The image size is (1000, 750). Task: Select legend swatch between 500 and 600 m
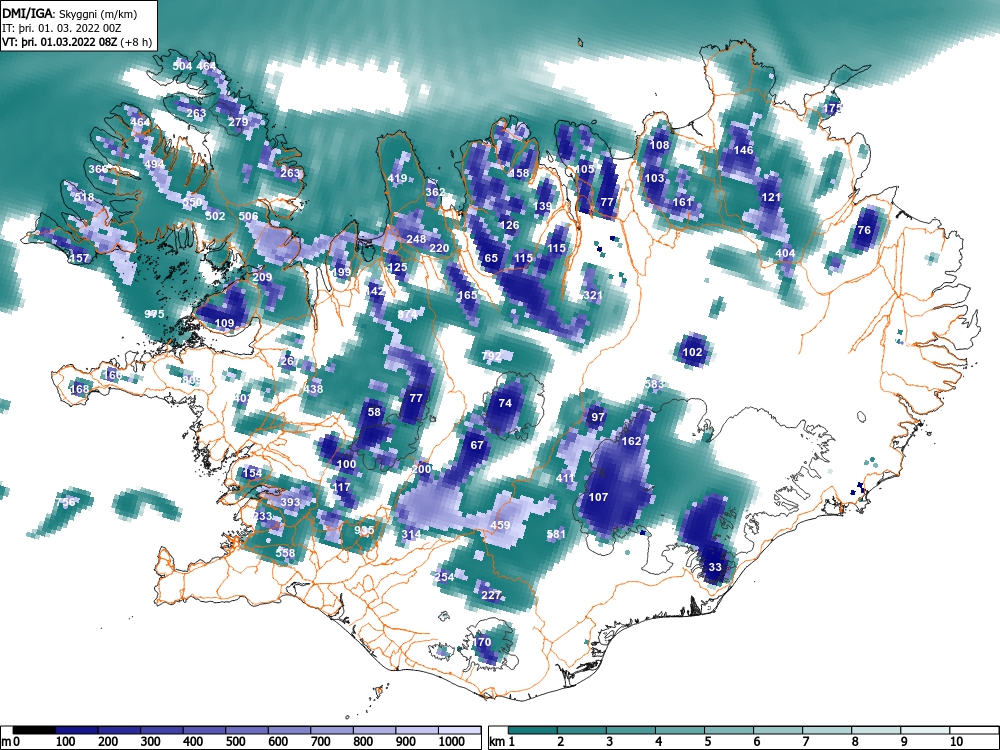point(247,730)
